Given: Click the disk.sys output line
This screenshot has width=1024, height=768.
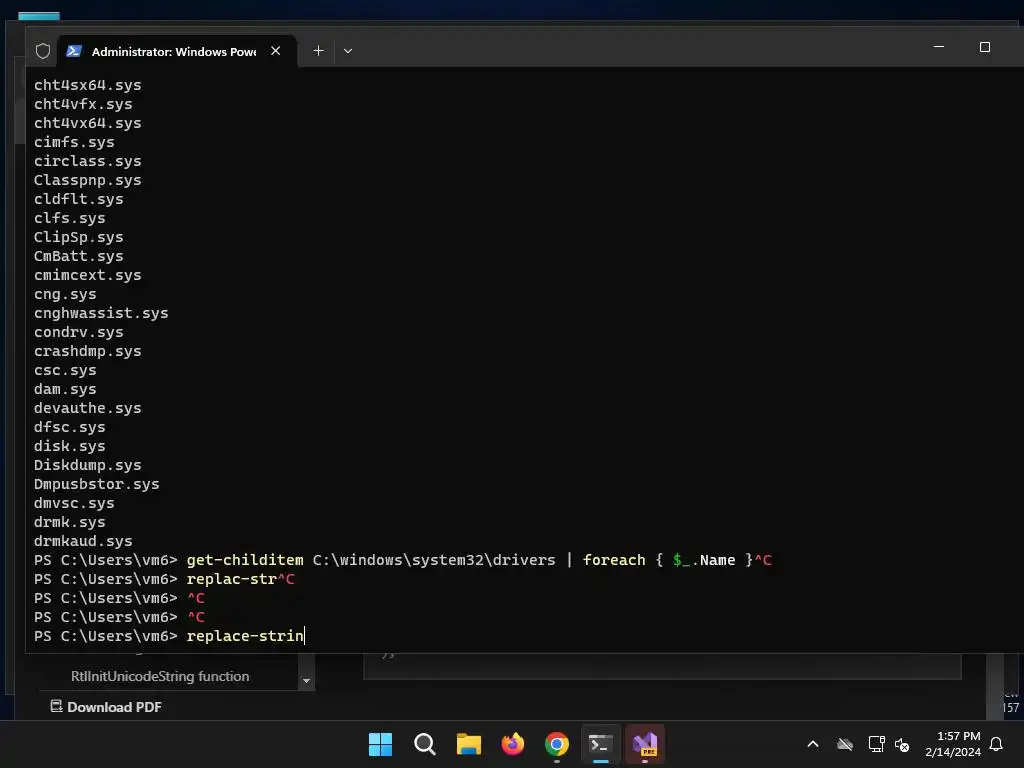Looking at the screenshot, I should [x=69, y=445].
